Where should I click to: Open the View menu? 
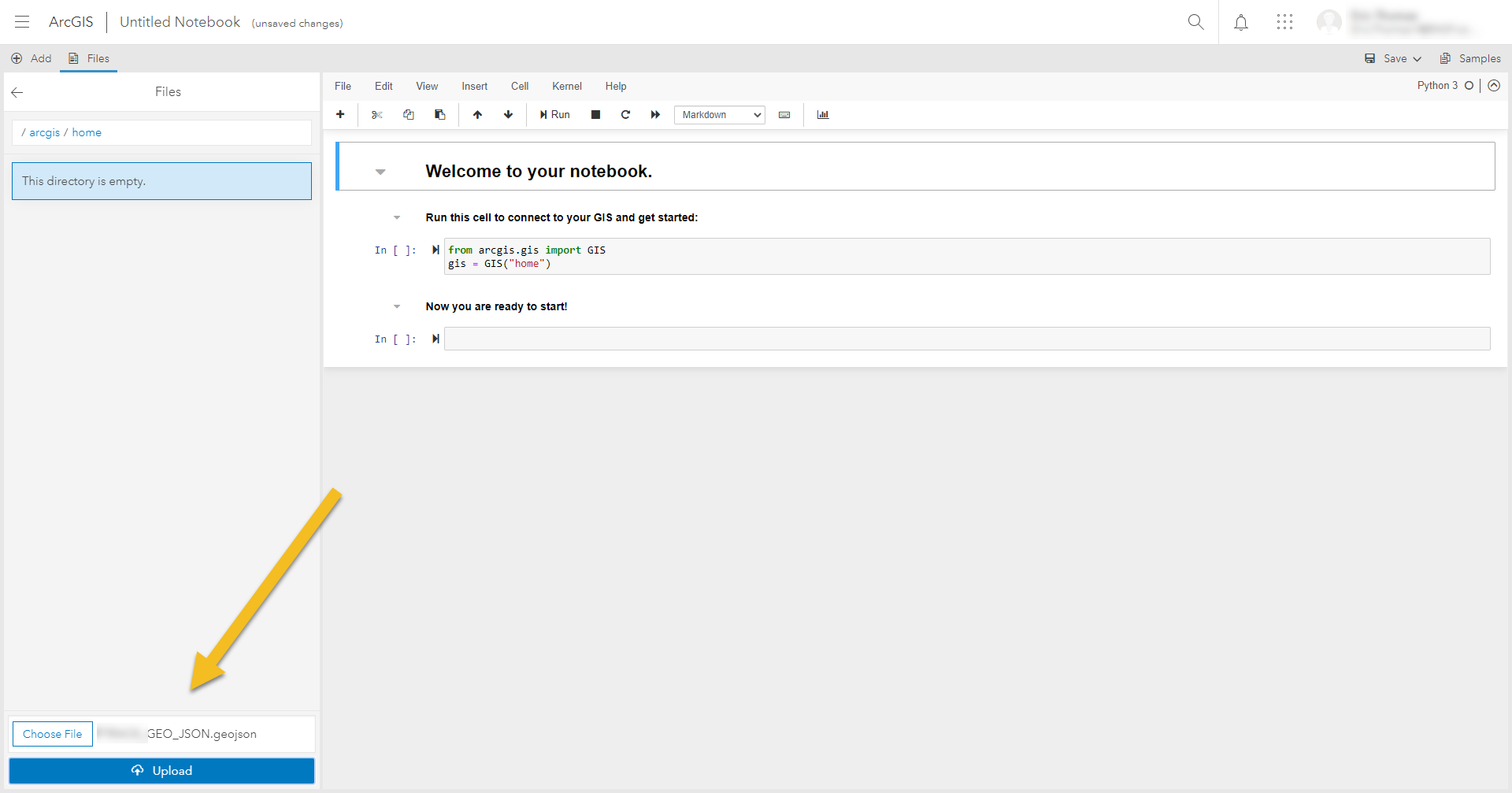pyautogui.click(x=427, y=86)
